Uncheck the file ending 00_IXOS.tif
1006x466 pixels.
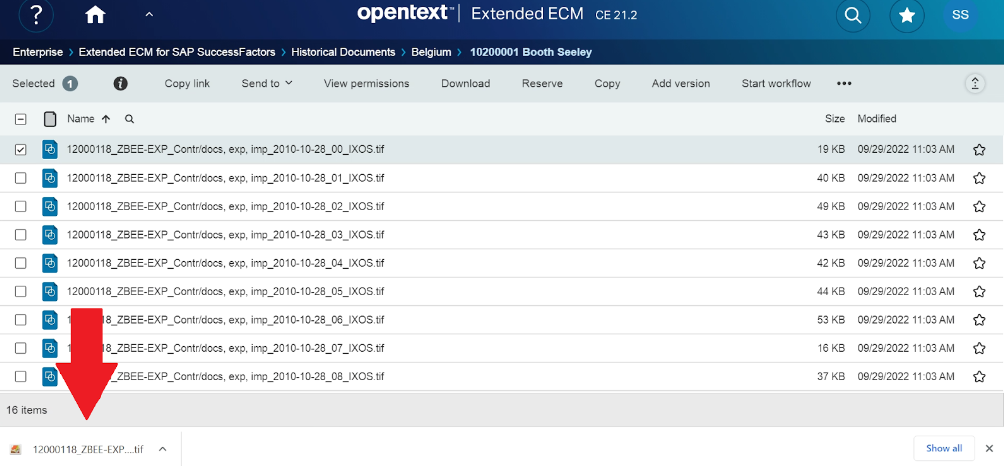pyautogui.click(x=21, y=150)
